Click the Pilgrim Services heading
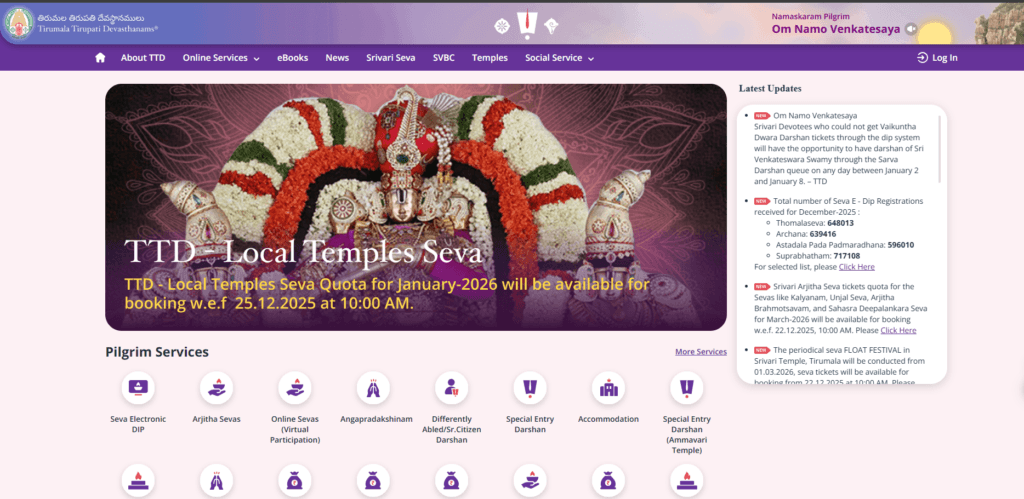Viewport: 1024px width, 499px height. [x=157, y=352]
